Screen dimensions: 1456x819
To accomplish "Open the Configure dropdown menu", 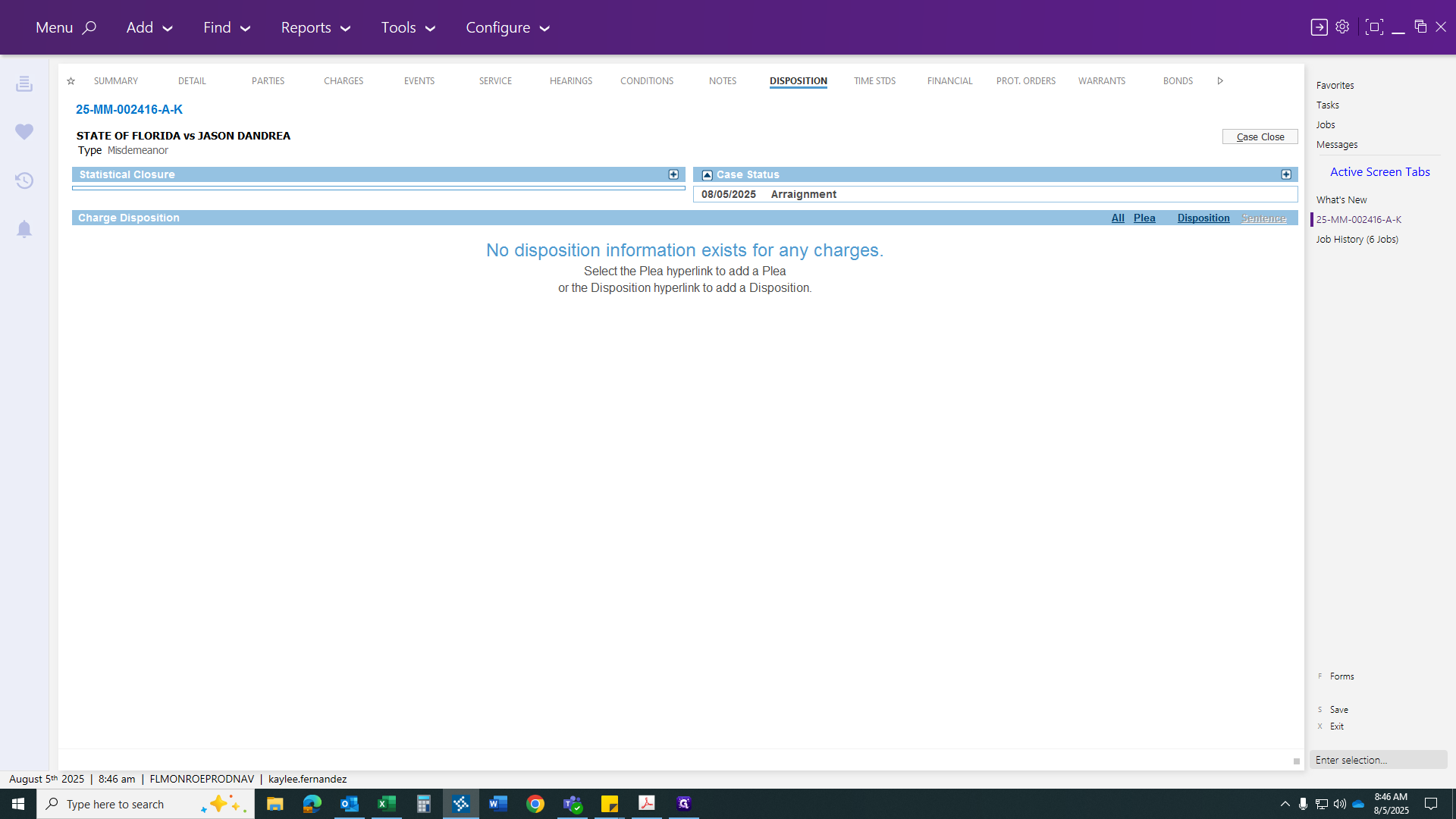I will click(x=507, y=27).
